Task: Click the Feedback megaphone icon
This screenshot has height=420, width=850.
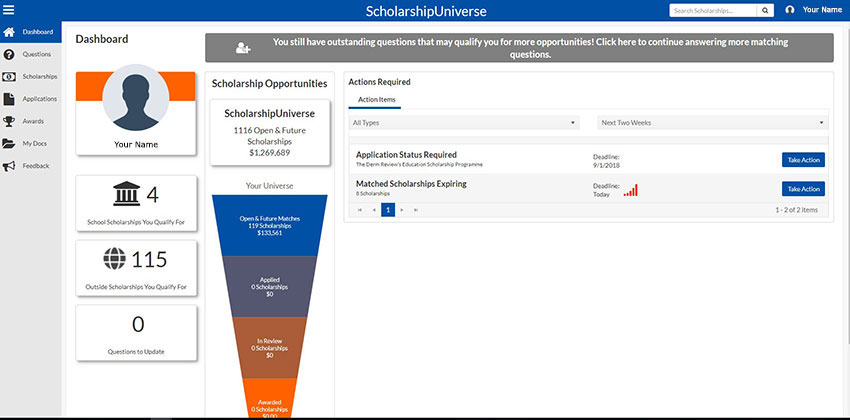Action: pos(9,166)
